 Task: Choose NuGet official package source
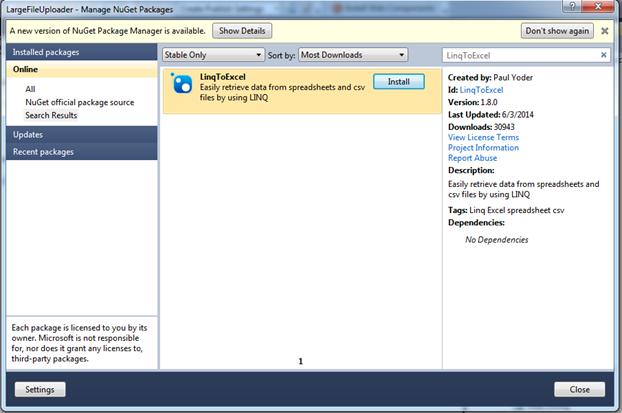(x=80, y=102)
